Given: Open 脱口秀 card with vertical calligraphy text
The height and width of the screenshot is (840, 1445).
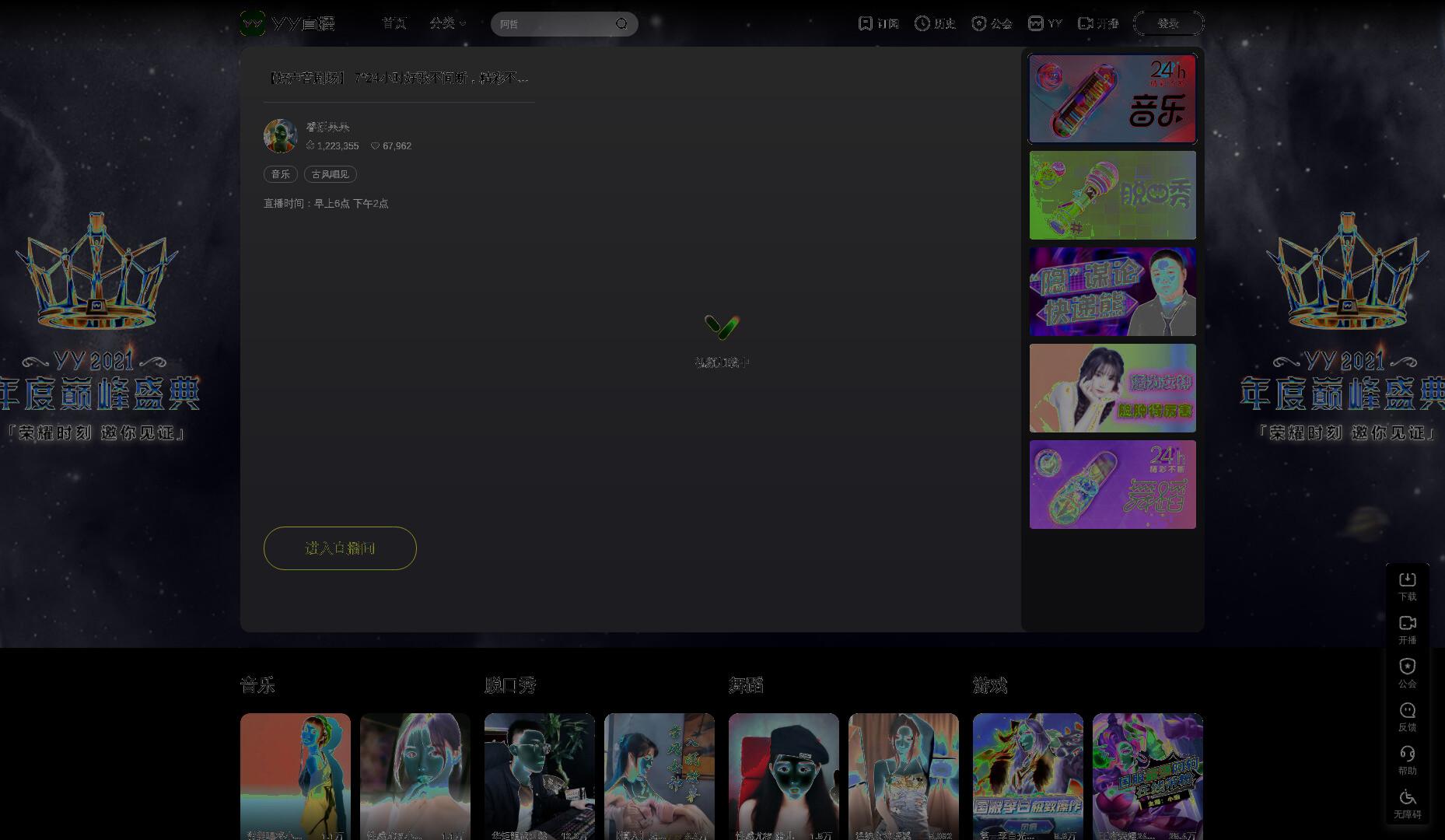Looking at the screenshot, I should point(660,776).
